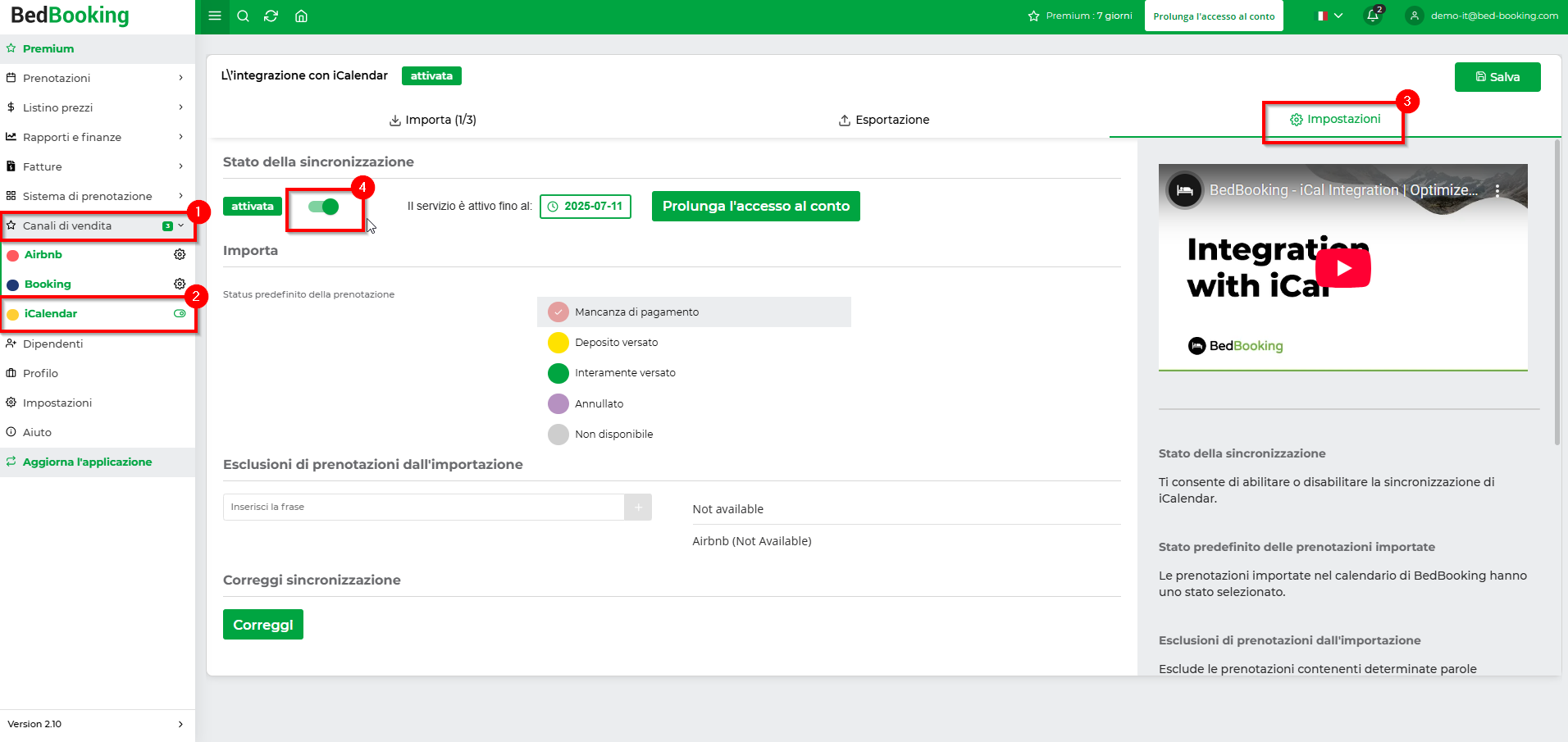Open Airbnb channel
This screenshot has height=742, width=1568.
pos(43,254)
